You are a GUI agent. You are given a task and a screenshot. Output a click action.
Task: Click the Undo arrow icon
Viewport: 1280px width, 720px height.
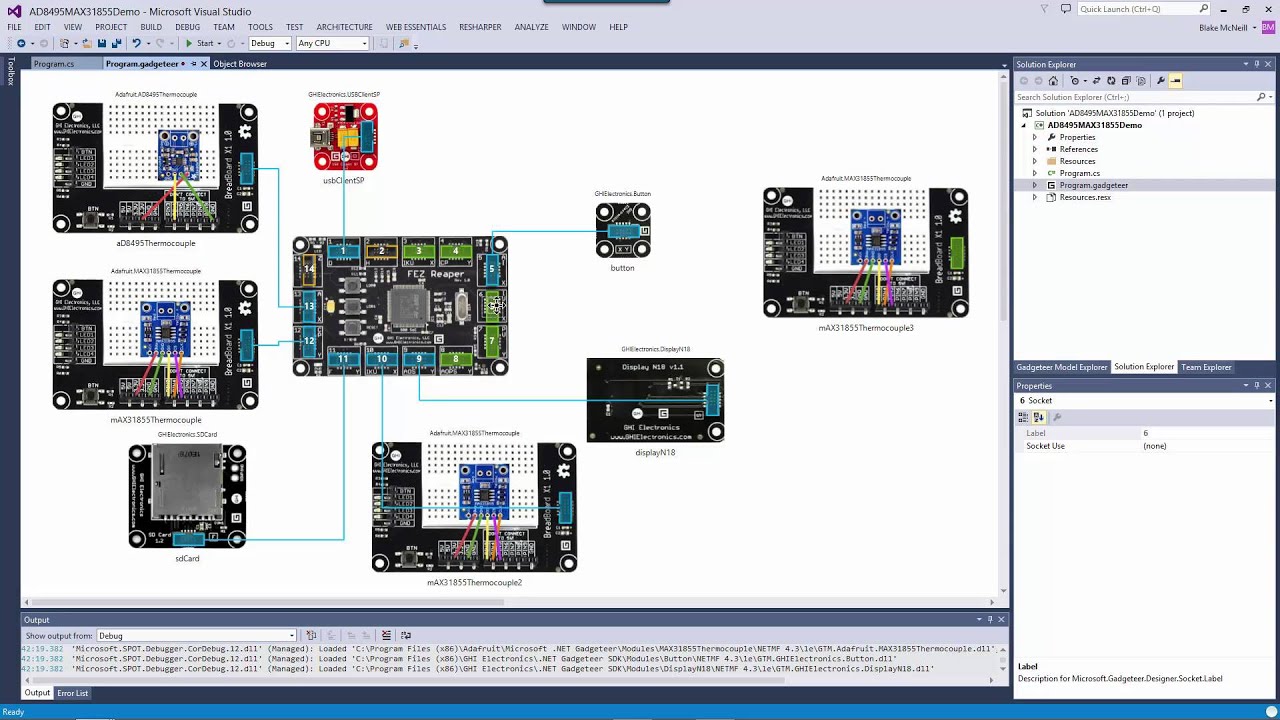[x=137, y=43]
